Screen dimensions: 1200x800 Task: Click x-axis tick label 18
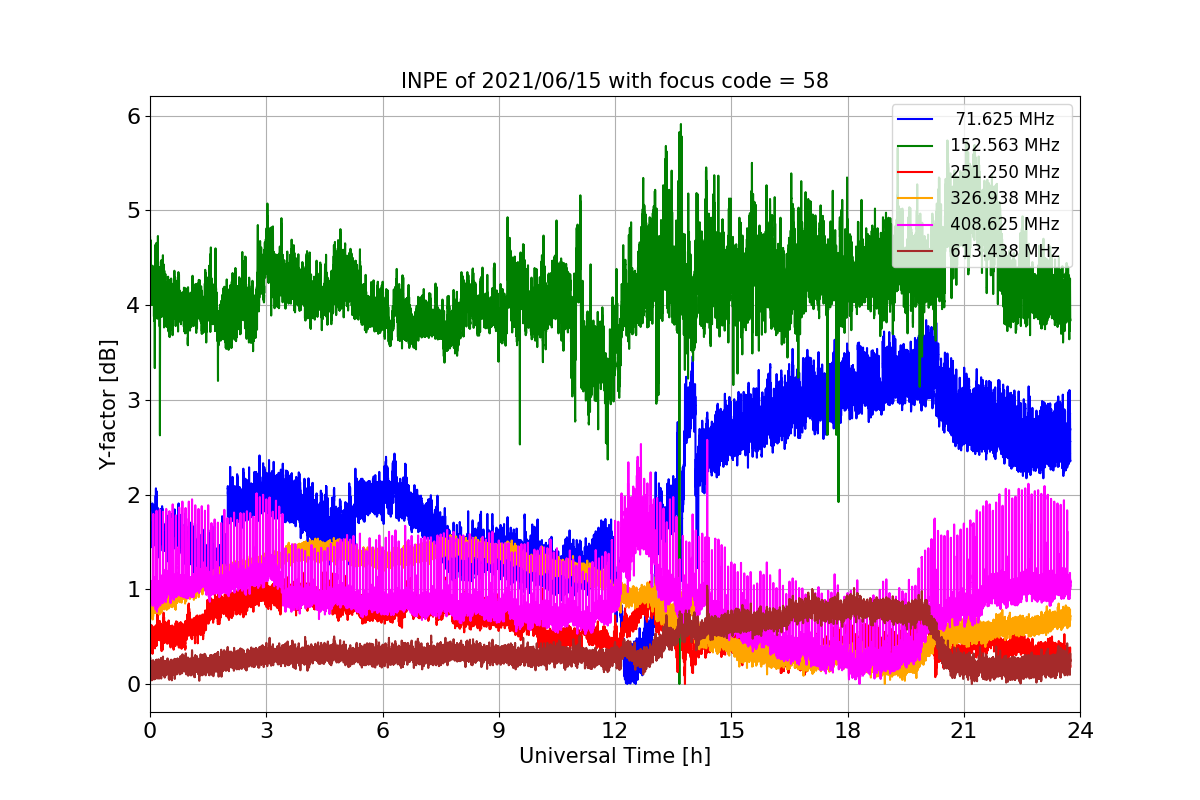click(x=848, y=731)
